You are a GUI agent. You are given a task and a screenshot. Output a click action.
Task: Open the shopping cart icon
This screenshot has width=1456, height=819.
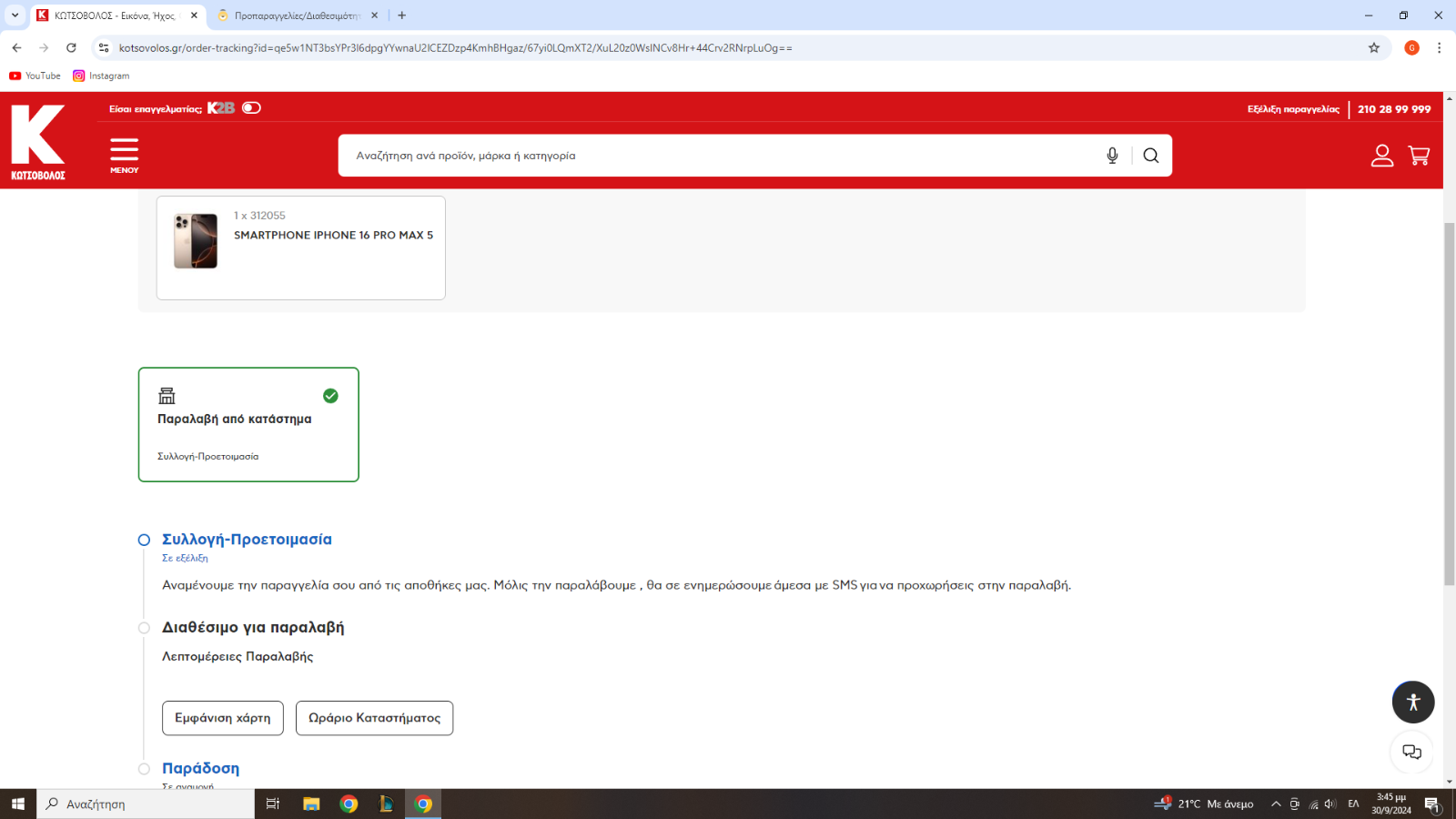pos(1419,156)
